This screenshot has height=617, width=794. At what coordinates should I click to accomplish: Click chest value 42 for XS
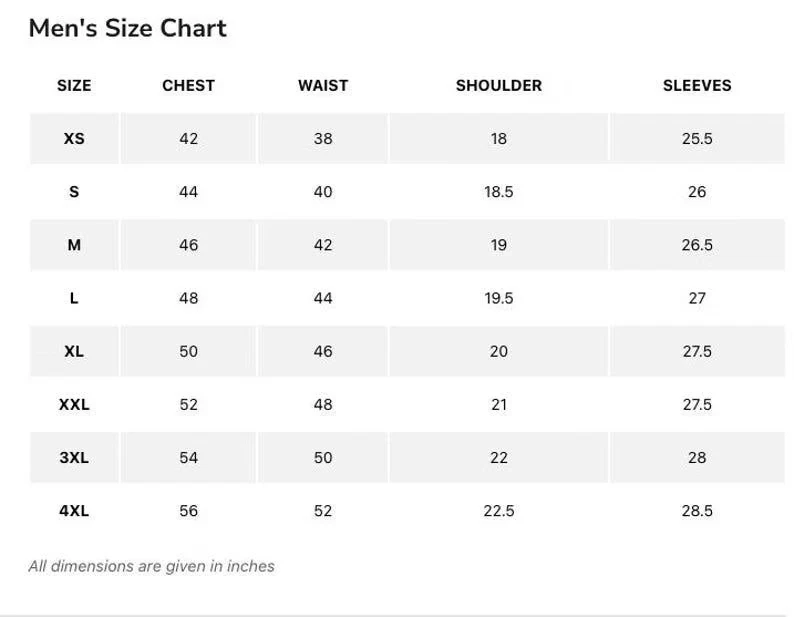(188, 139)
